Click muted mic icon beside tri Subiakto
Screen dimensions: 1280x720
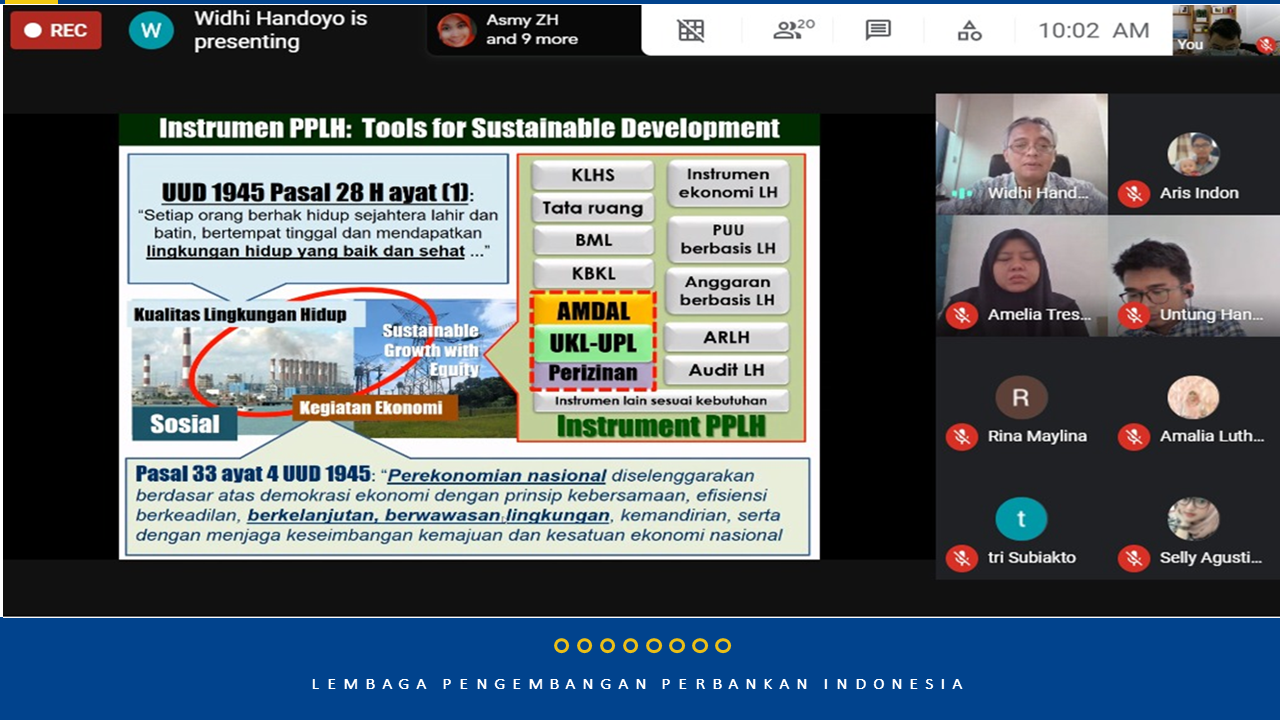tap(961, 558)
